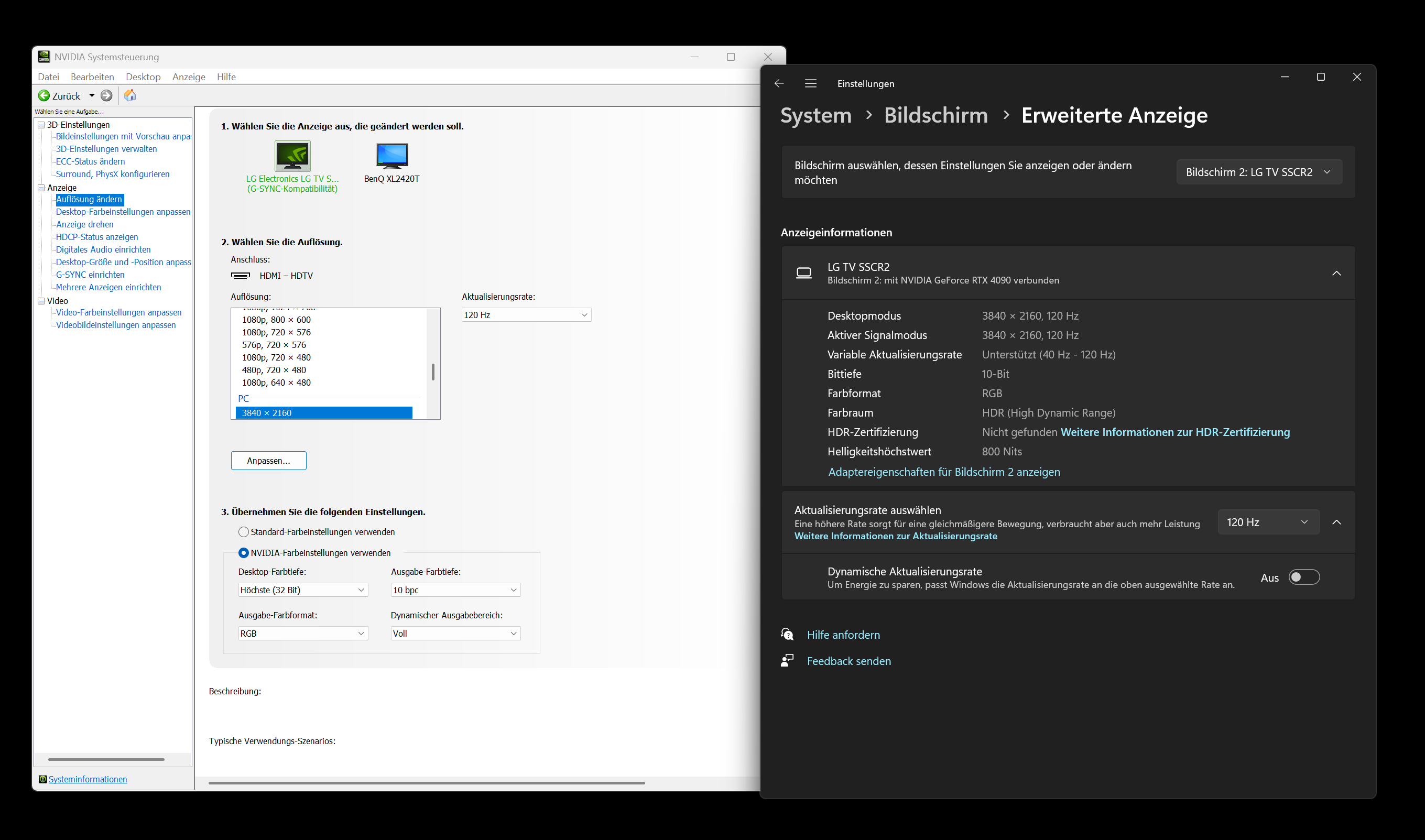Click the Settings back arrow icon

pyautogui.click(x=779, y=84)
